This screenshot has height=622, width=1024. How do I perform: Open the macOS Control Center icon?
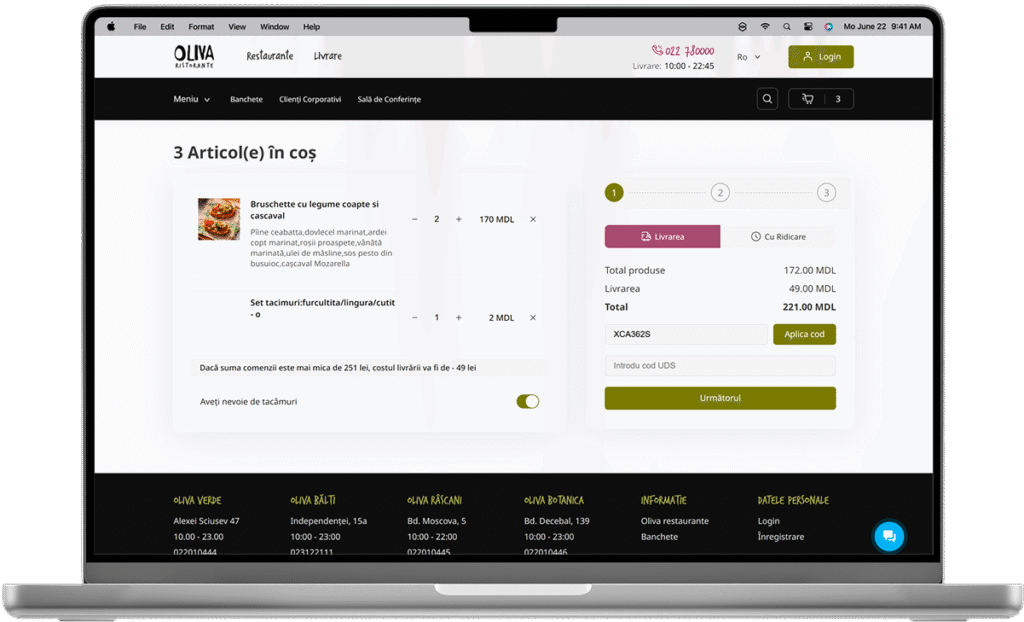coord(808,27)
